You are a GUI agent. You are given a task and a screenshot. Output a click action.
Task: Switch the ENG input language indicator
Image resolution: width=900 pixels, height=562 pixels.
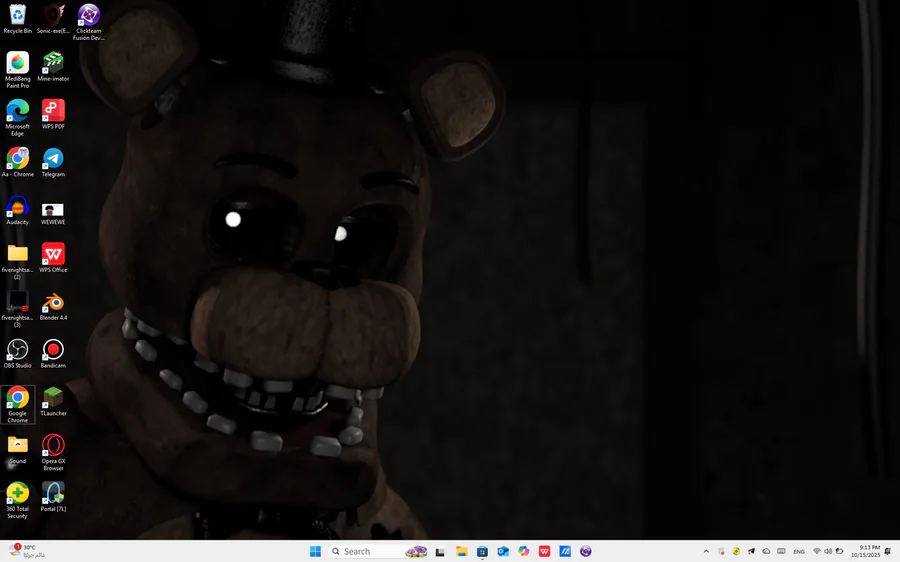pos(798,551)
